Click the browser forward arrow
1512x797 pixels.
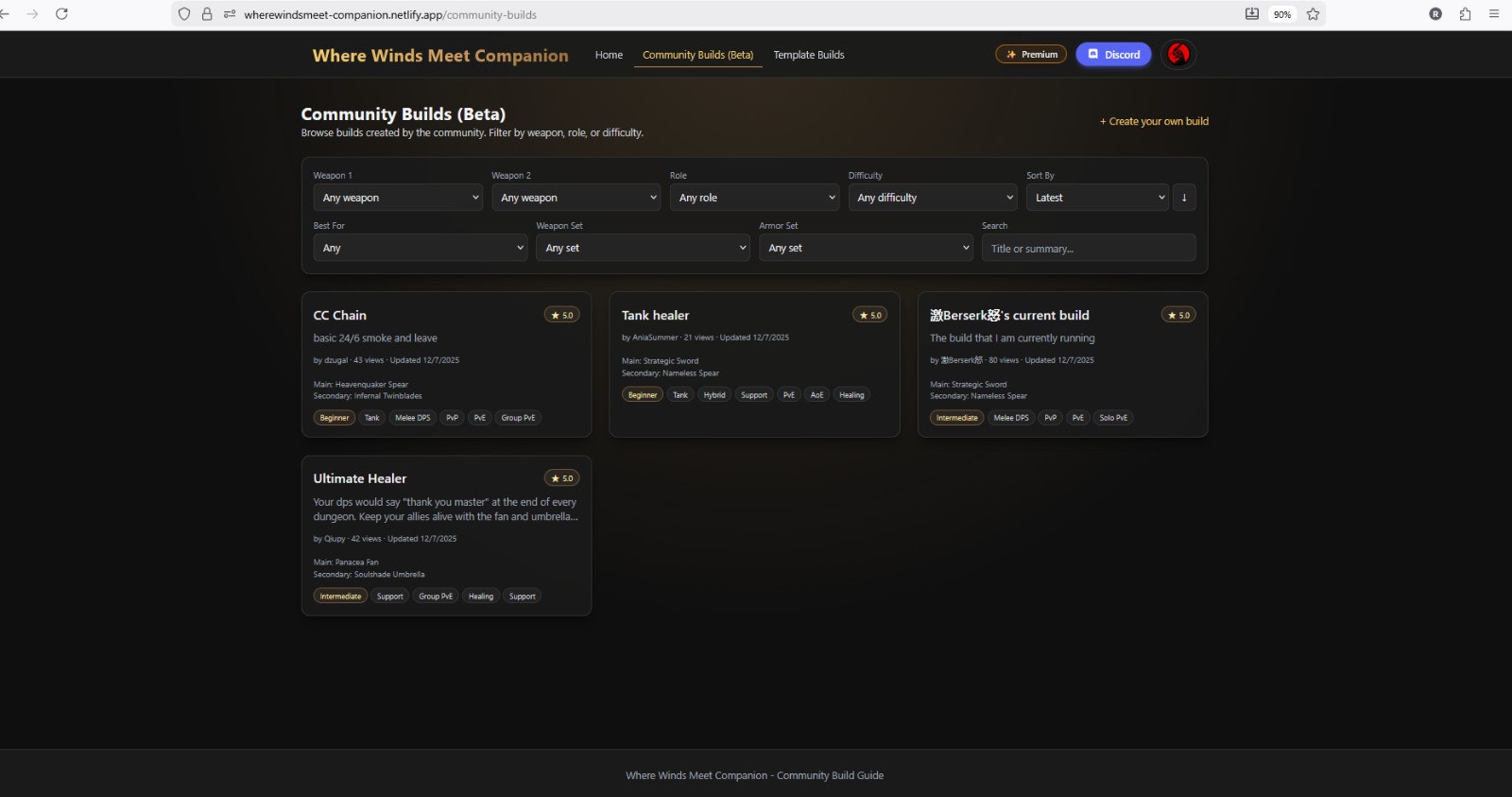(32, 14)
